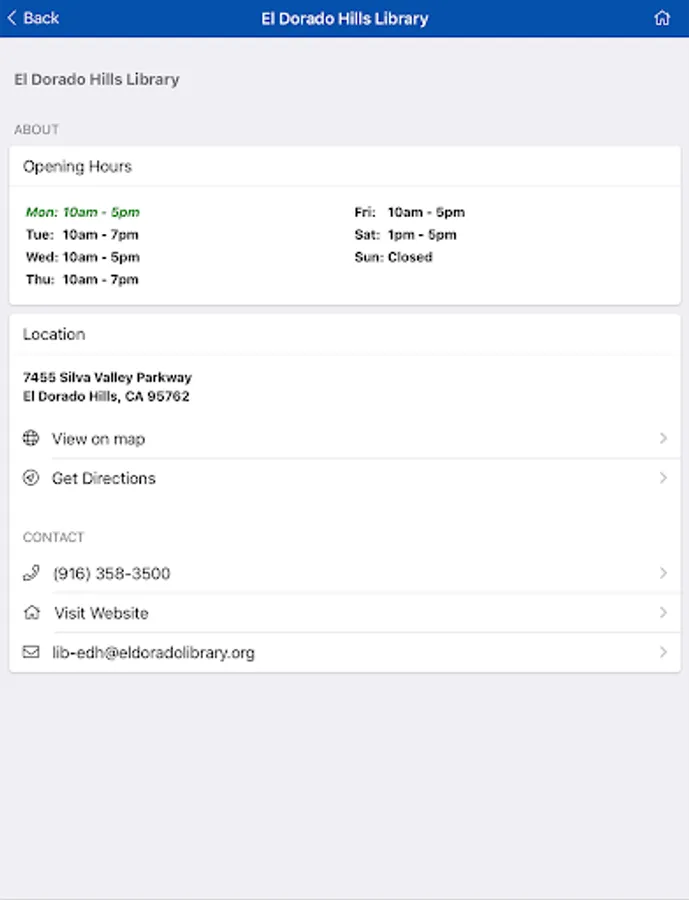689x900 pixels.
Task: Click the compass icon beside Get Directions
Action: 31,478
